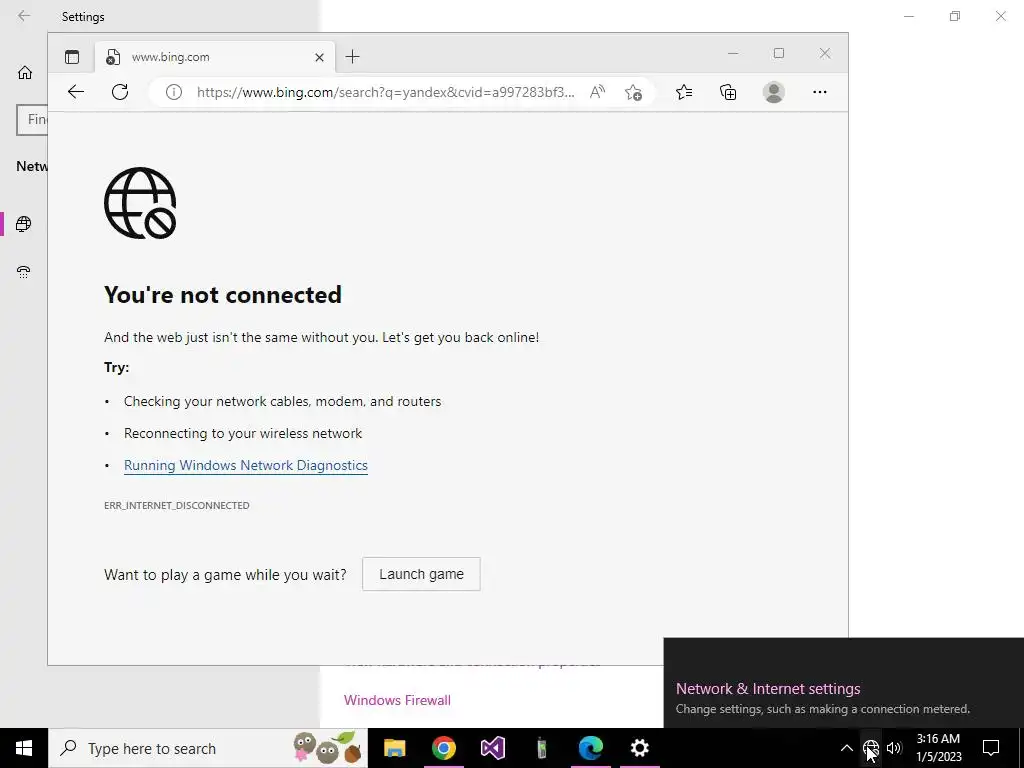Close the www.bing.com tab
This screenshot has height=768, width=1024.
click(x=319, y=57)
